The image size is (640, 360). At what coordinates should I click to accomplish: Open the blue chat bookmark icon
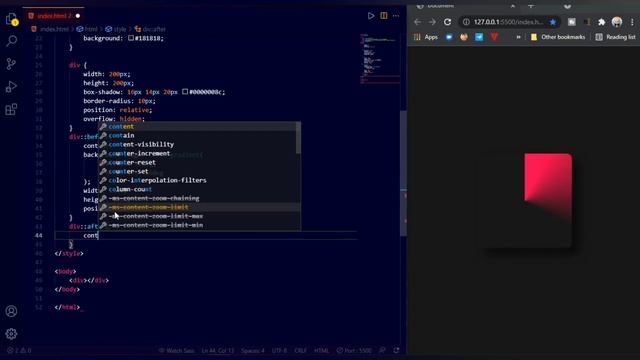[x=449, y=37]
